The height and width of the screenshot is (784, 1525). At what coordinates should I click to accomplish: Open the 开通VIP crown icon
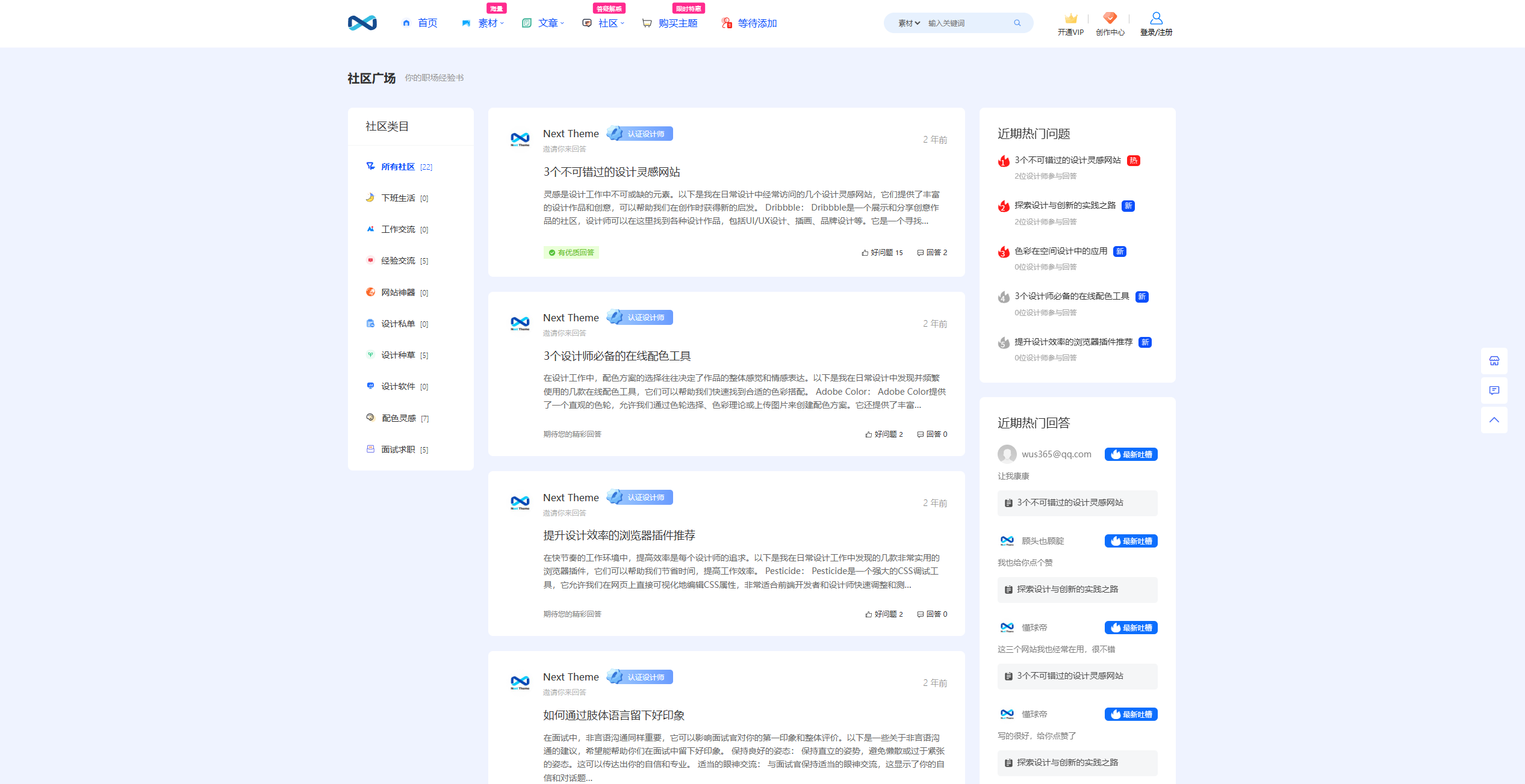[x=1070, y=18]
